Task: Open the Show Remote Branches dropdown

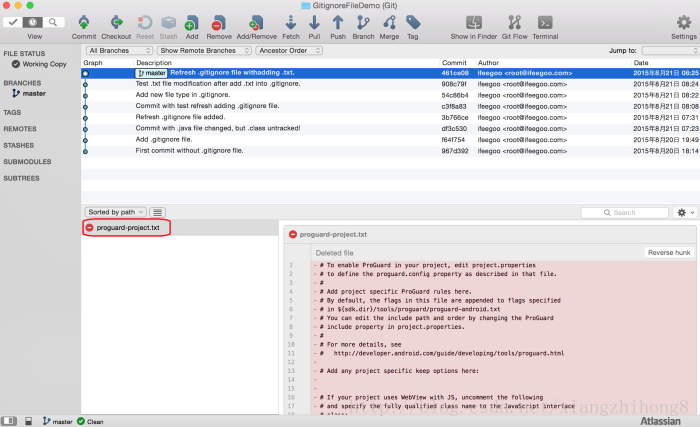Action: (204, 50)
